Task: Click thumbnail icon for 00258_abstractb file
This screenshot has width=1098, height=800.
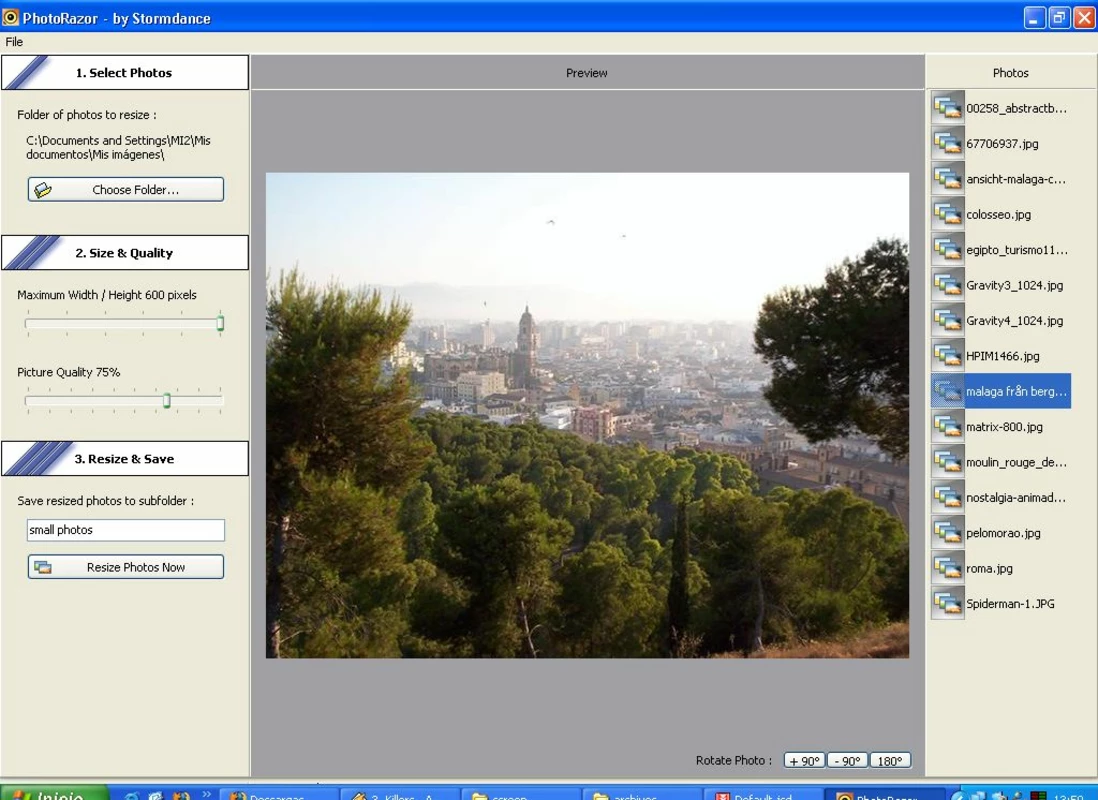Action: (x=947, y=108)
